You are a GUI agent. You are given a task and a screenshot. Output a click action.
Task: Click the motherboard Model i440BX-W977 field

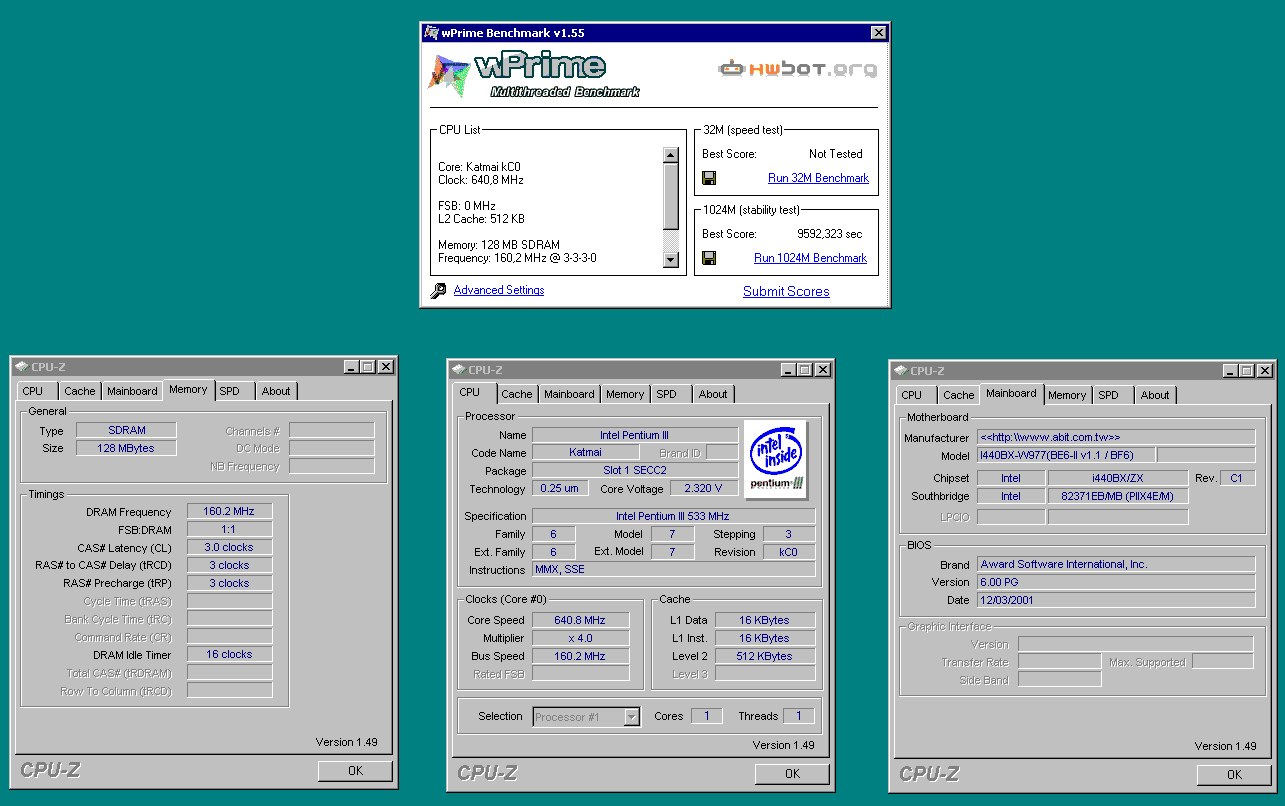point(1066,455)
